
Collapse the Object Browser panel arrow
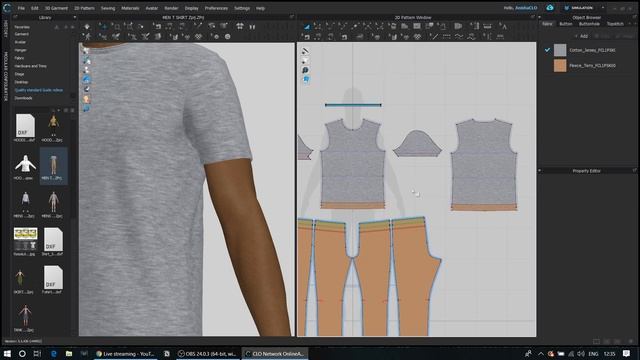click(x=540, y=18)
